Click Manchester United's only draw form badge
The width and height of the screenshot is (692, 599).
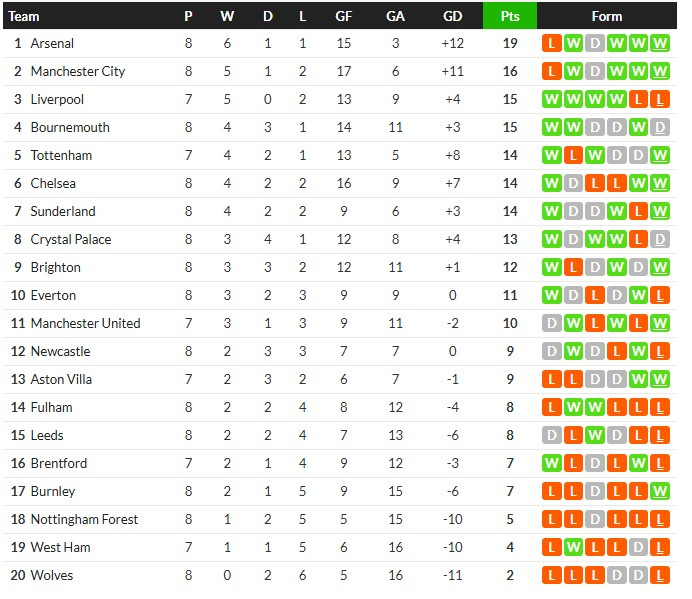[x=551, y=323]
